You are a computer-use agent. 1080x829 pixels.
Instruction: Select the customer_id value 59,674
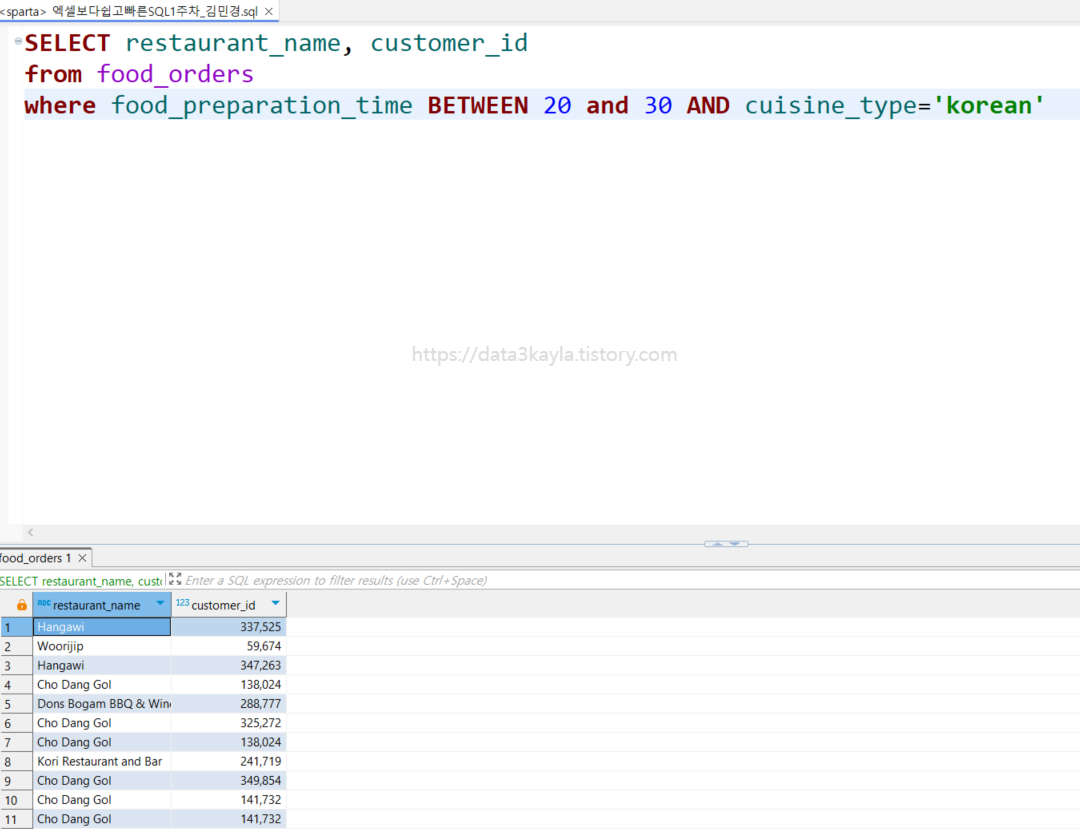[x=229, y=646]
